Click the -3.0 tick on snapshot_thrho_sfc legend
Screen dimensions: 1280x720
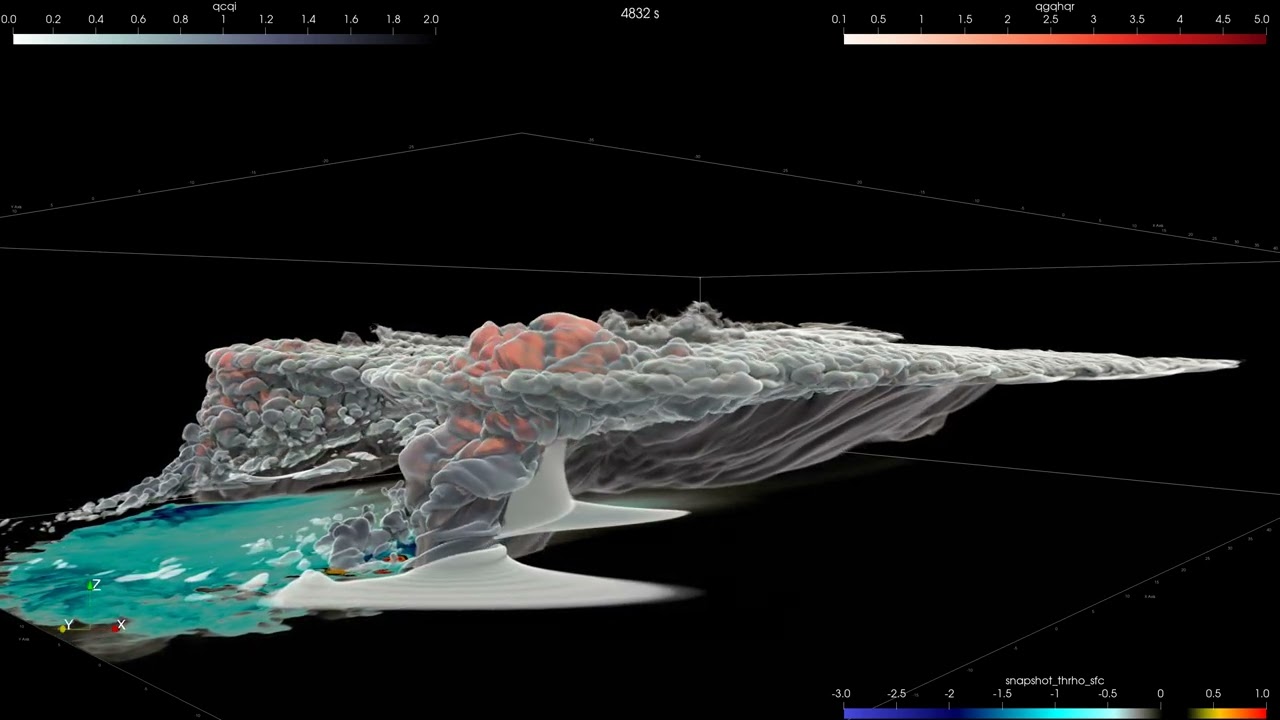841,693
